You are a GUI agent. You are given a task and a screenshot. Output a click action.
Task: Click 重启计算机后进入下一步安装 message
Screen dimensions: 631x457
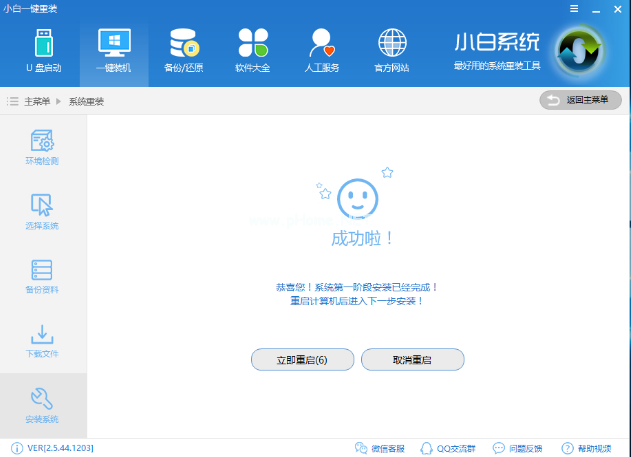coord(357,301)
